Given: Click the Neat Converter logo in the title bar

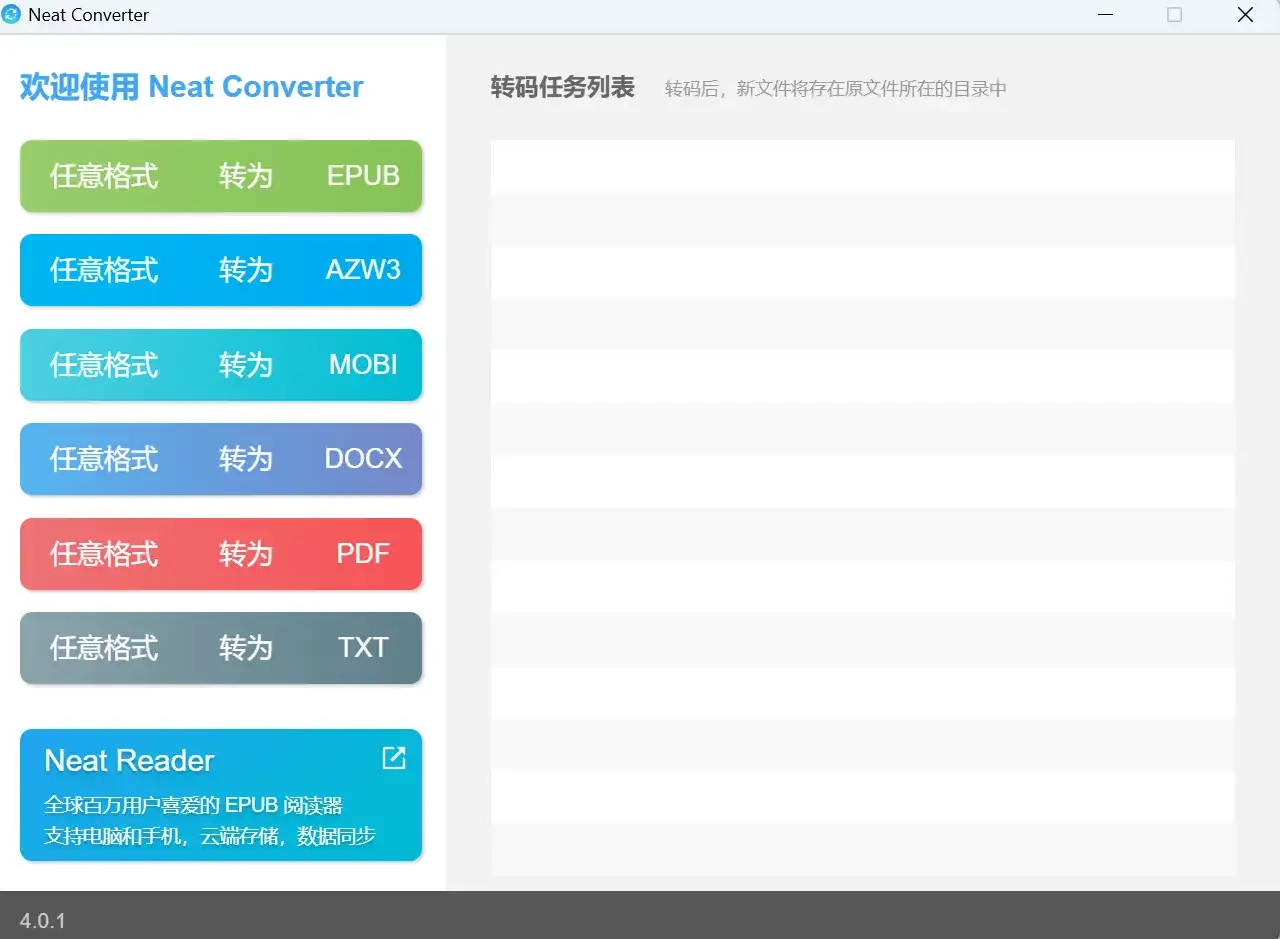Looking at the screenshot, I should pos(13,15).
